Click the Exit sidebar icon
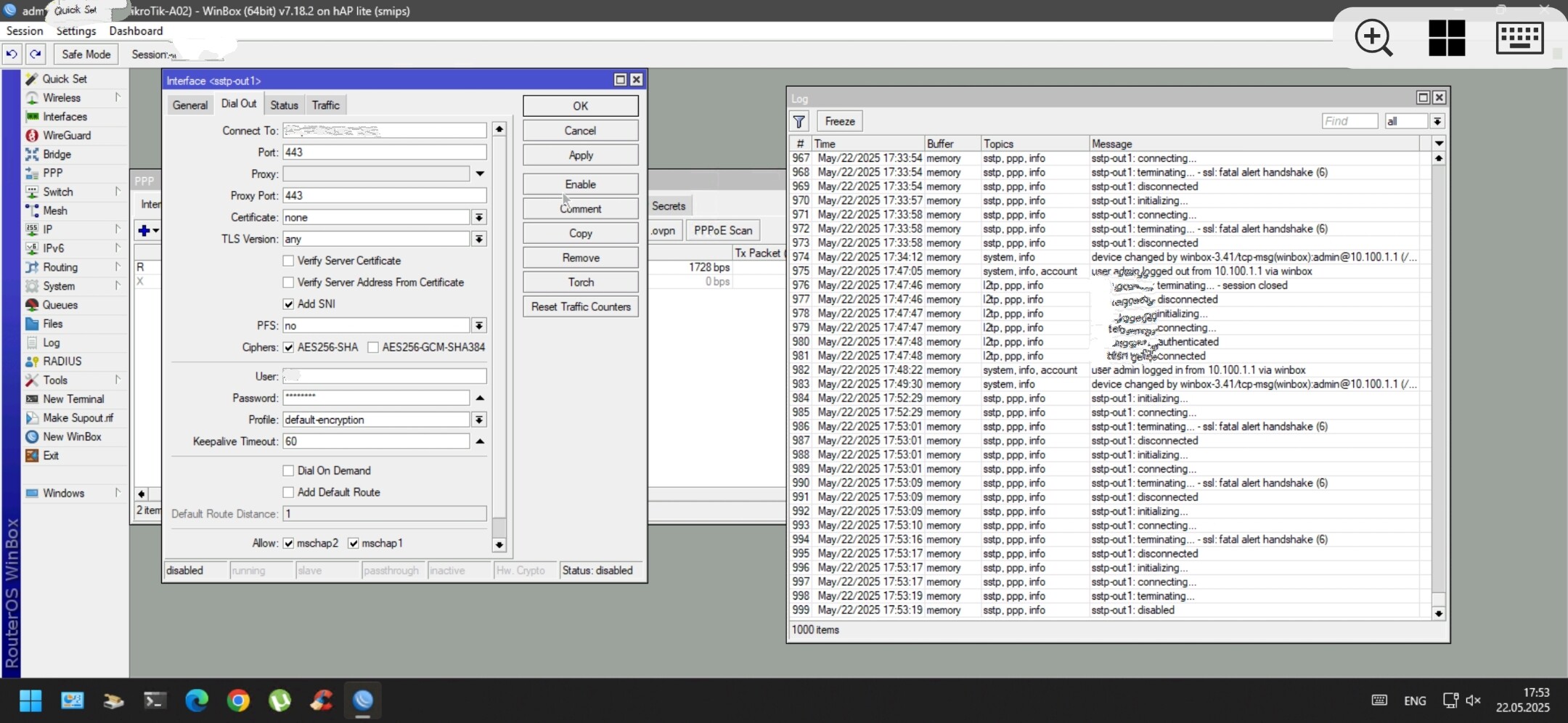Screen dimensions: 1568x723 32,456
